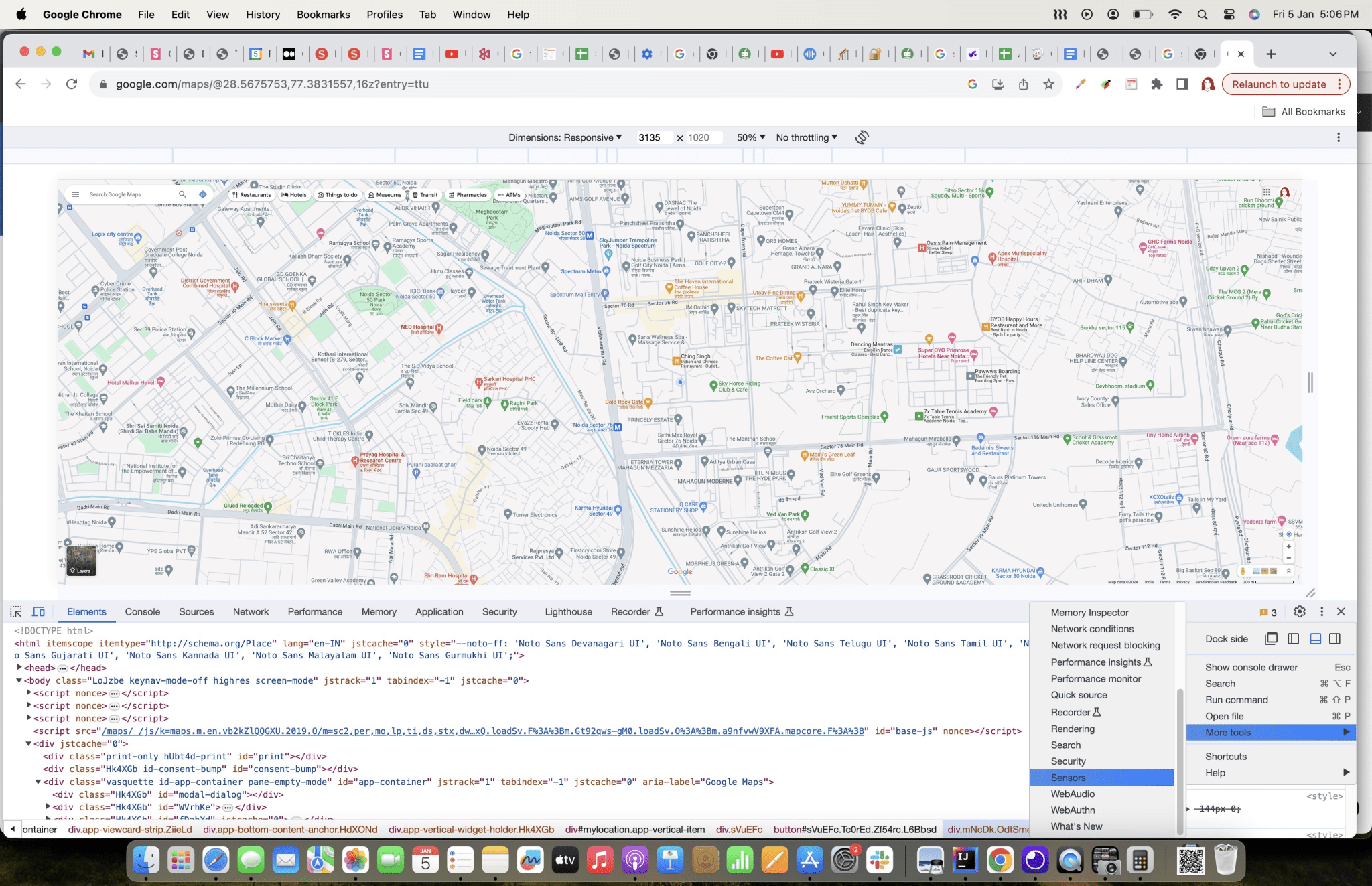Expand the Help submenu
The height and width of the screenshot is (886, 1372).
click(x=1271, y=772)
